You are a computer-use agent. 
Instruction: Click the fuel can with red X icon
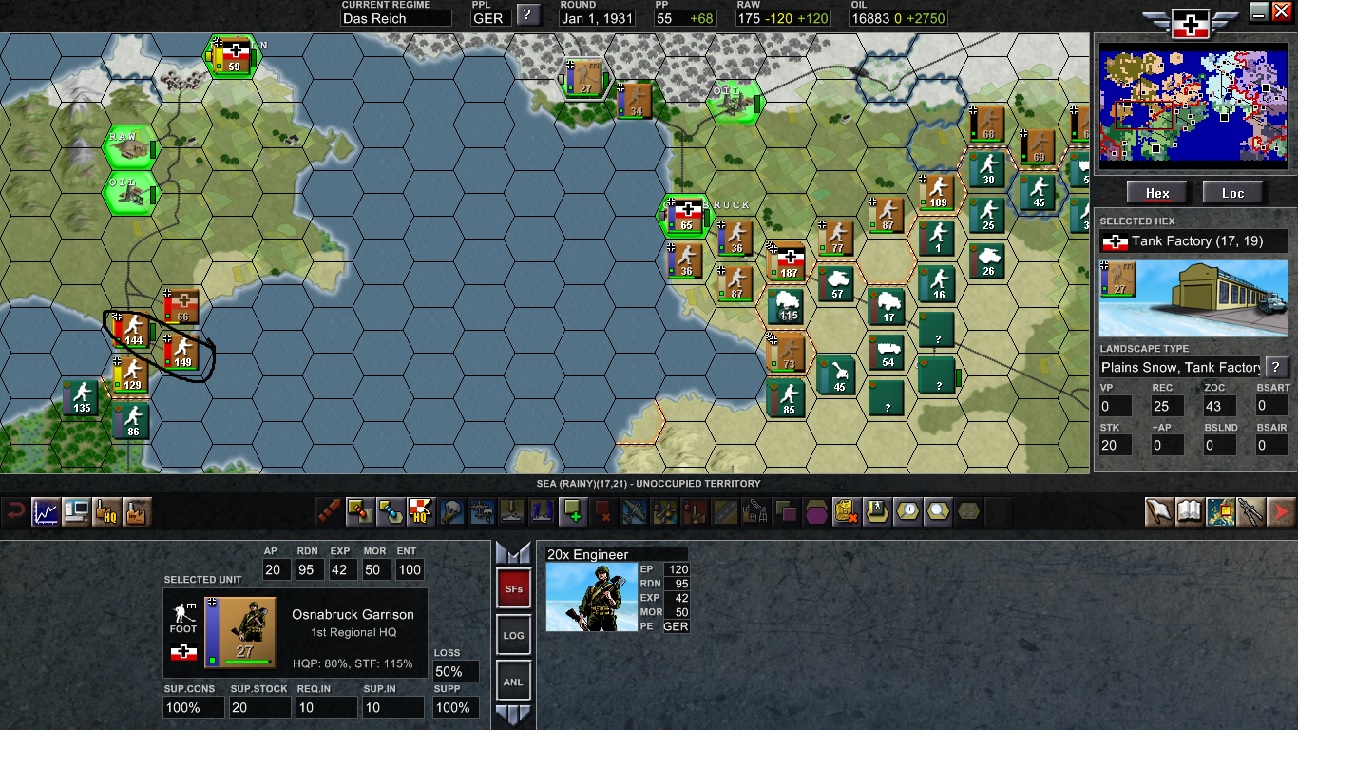pyautogui.click(x=847, y=513)
